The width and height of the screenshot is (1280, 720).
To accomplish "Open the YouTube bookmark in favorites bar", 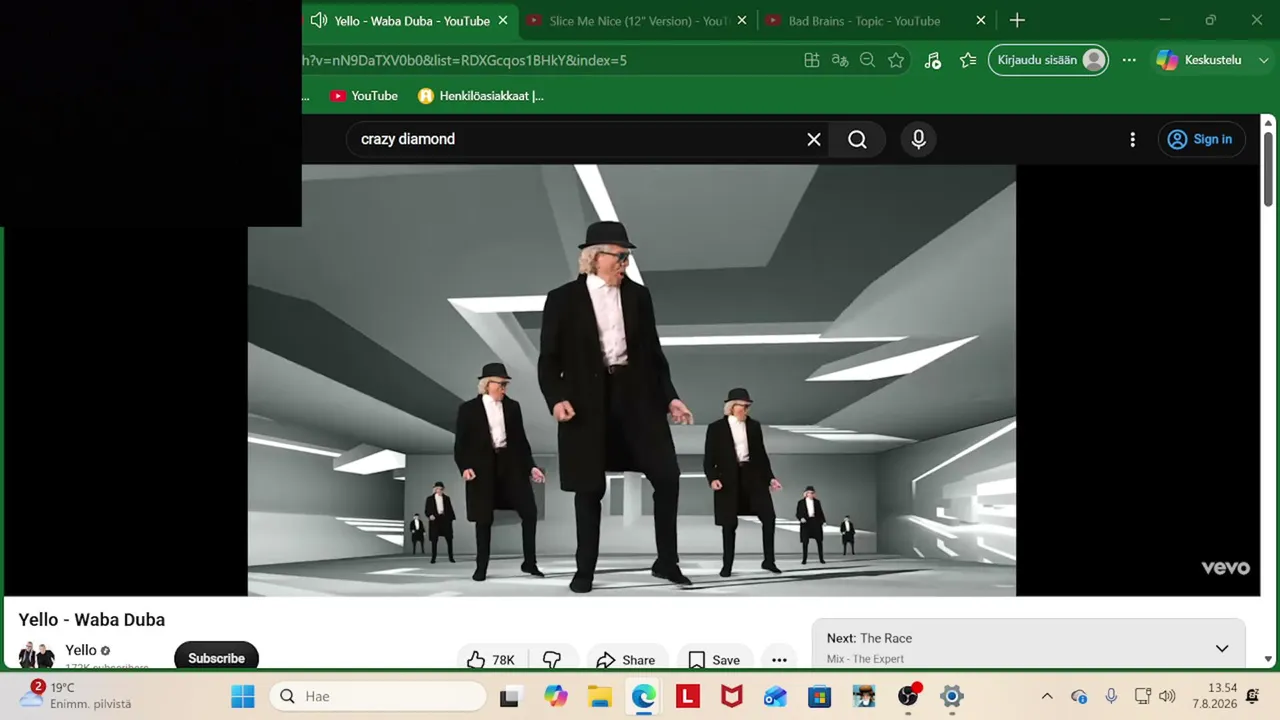I will pos(364,96).
